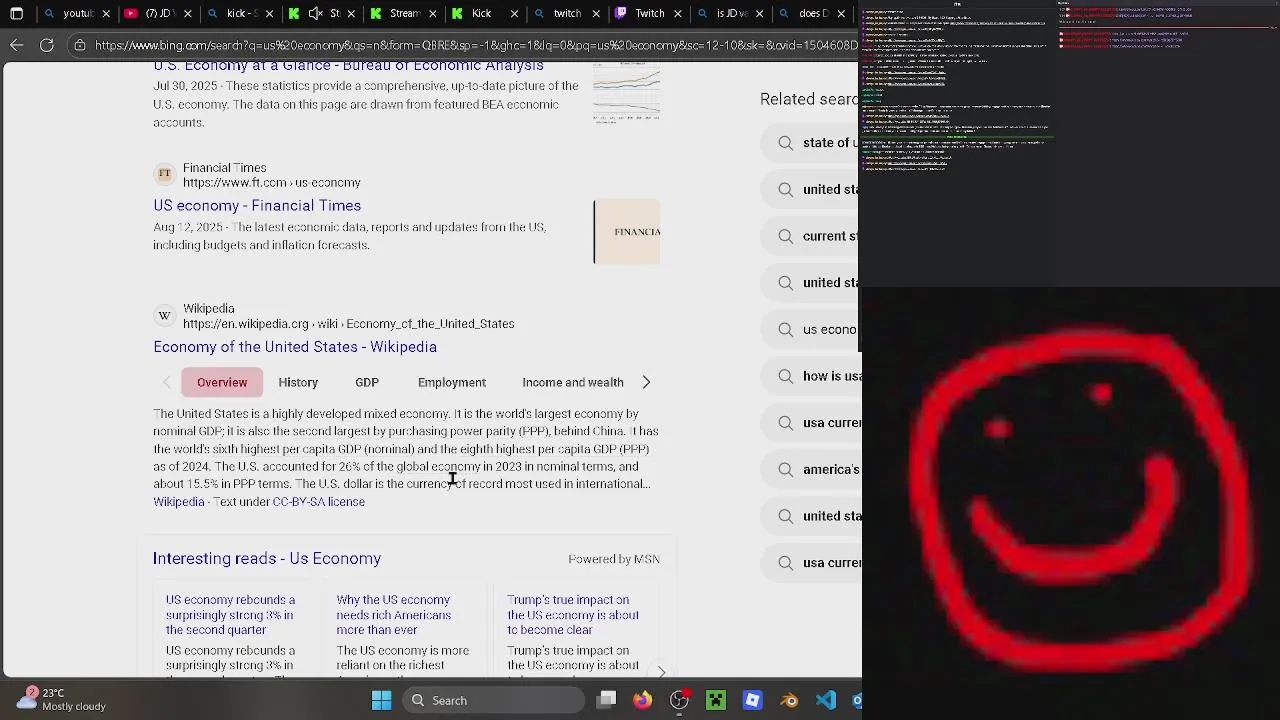
Task: Click magnifier icon beside 'america's'
Action: (x=786, y=469)
